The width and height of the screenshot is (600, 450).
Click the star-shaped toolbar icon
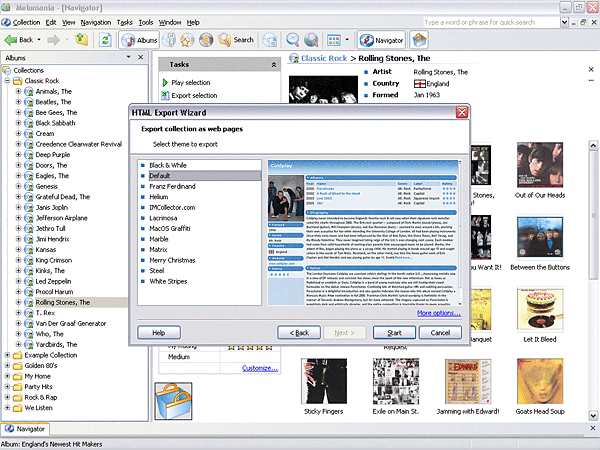pos(187,40)
